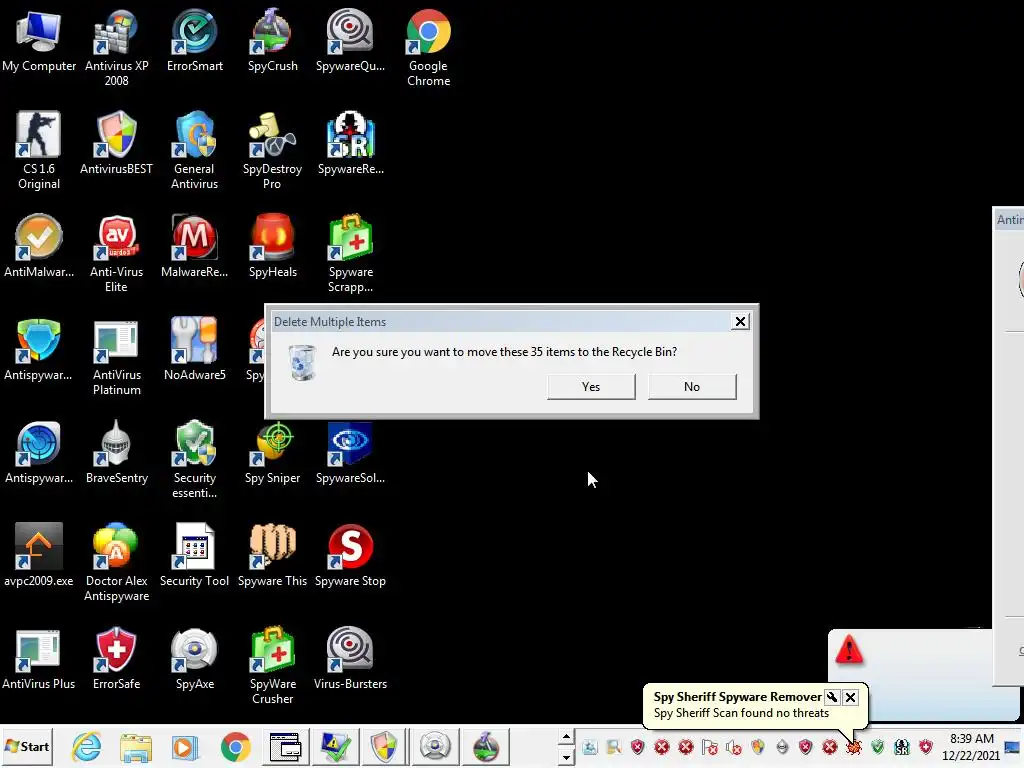Select the SpywareRe... desktop shortcut
1024x768 pixels.
350,145
